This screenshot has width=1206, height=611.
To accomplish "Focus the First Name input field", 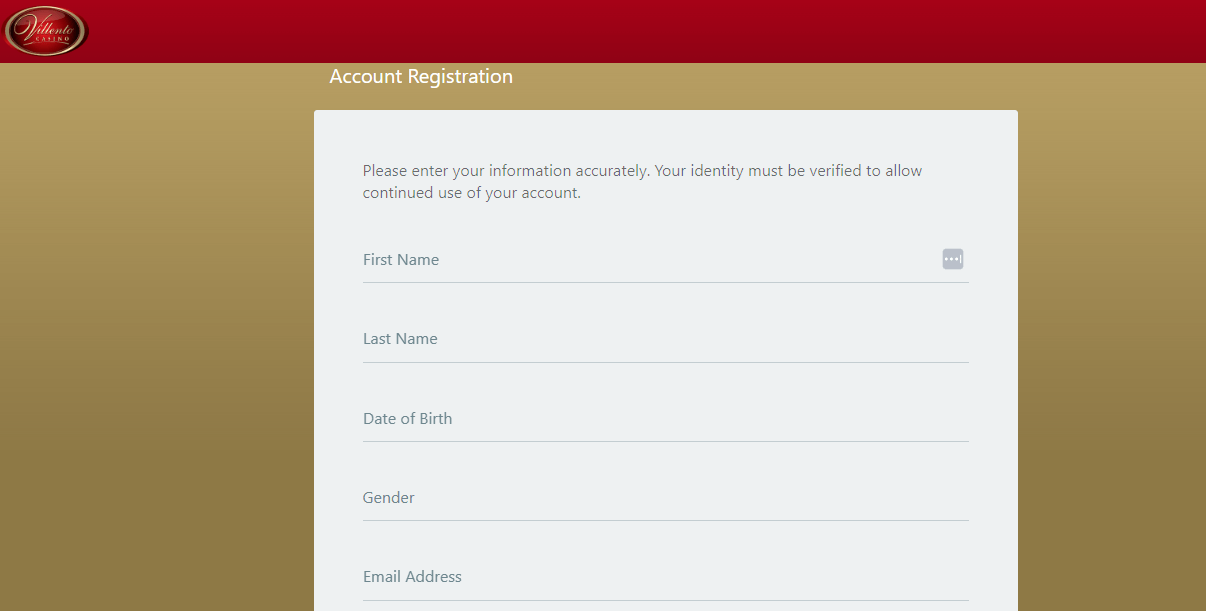I will coord(666,260).
